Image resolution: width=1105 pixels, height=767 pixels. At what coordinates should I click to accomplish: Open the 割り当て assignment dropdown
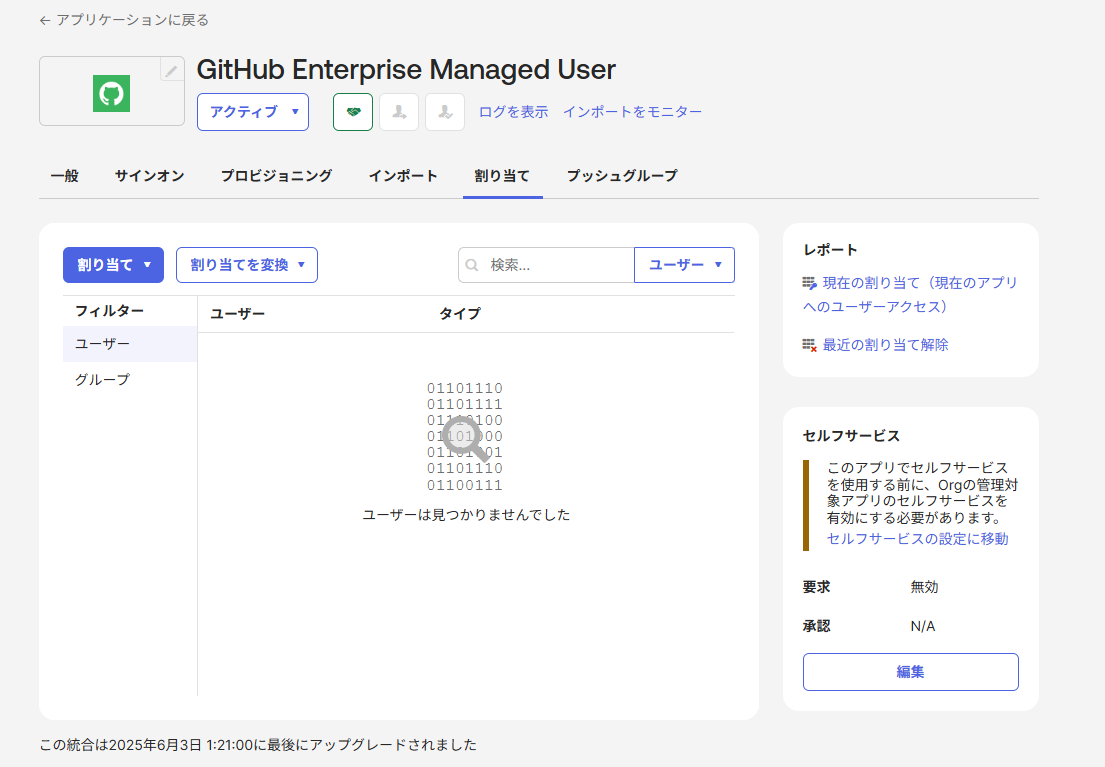pyautogui.click(x=113, y=264)
